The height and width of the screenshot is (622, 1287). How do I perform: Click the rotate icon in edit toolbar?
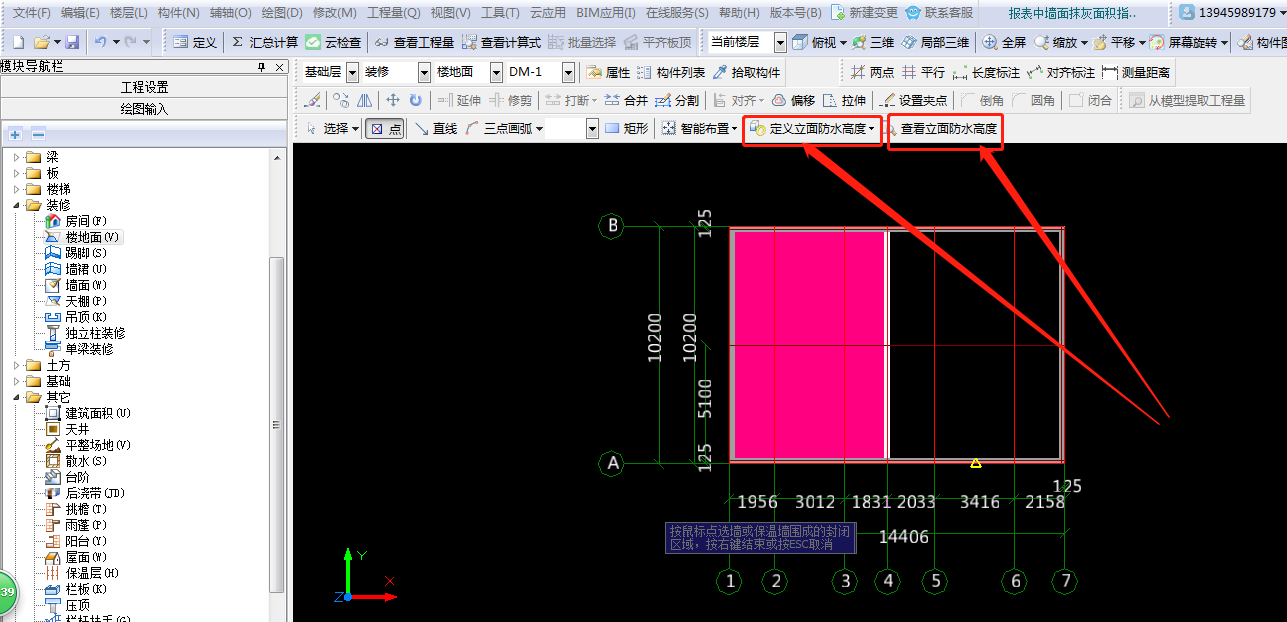(x=415, y=100)
